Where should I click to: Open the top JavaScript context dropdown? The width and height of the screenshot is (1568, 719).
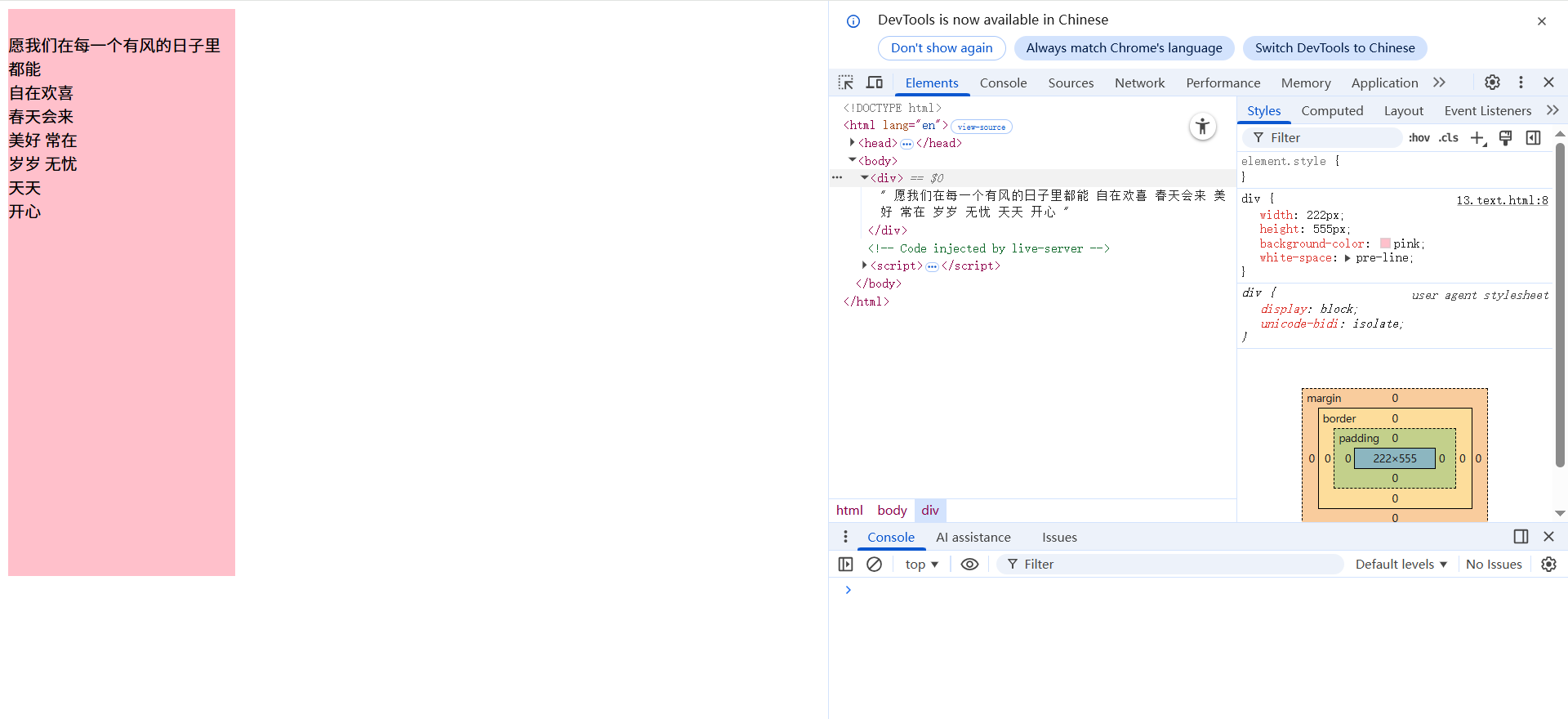click(x=921, y=565)
